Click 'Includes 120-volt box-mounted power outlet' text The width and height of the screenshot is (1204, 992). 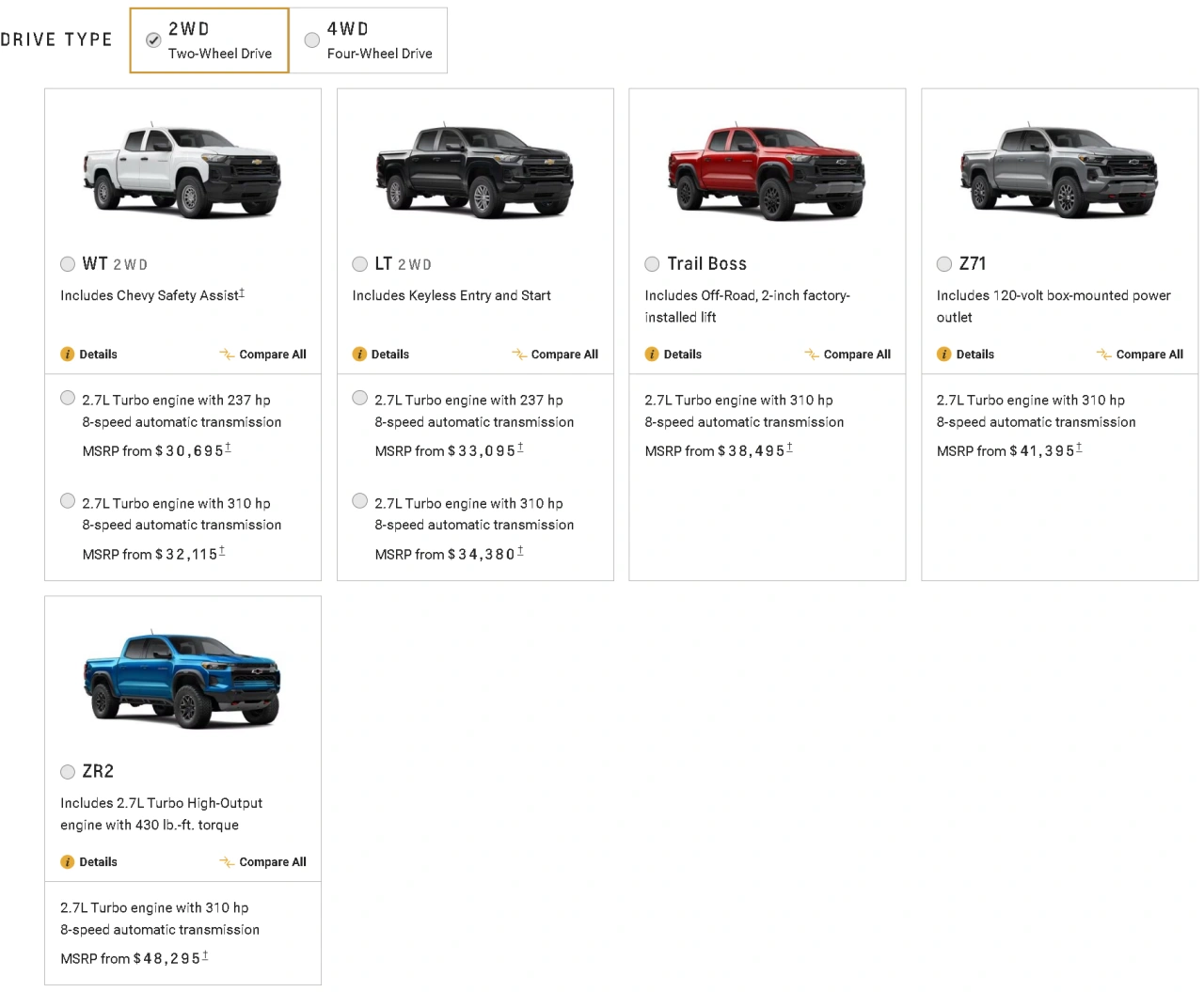(1053, 307)
